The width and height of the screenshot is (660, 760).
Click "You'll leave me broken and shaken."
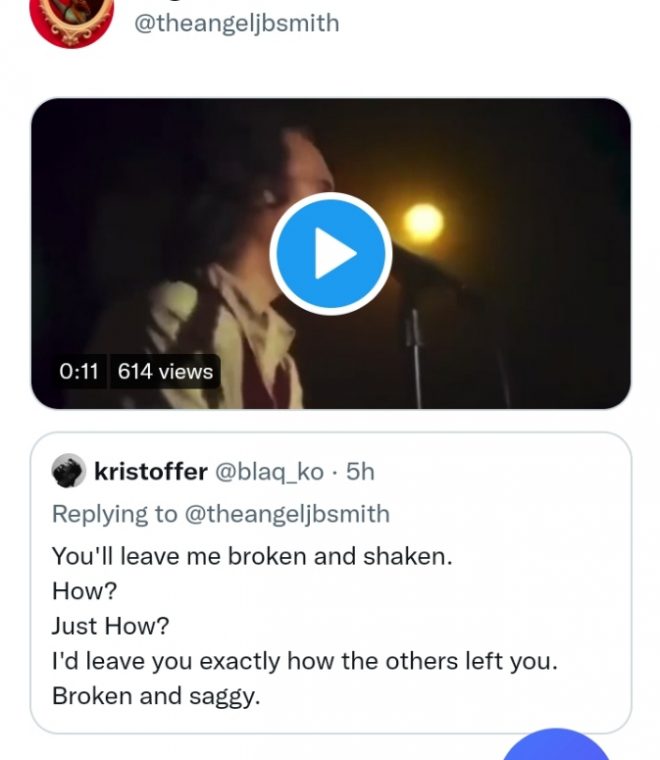(252, 556)
